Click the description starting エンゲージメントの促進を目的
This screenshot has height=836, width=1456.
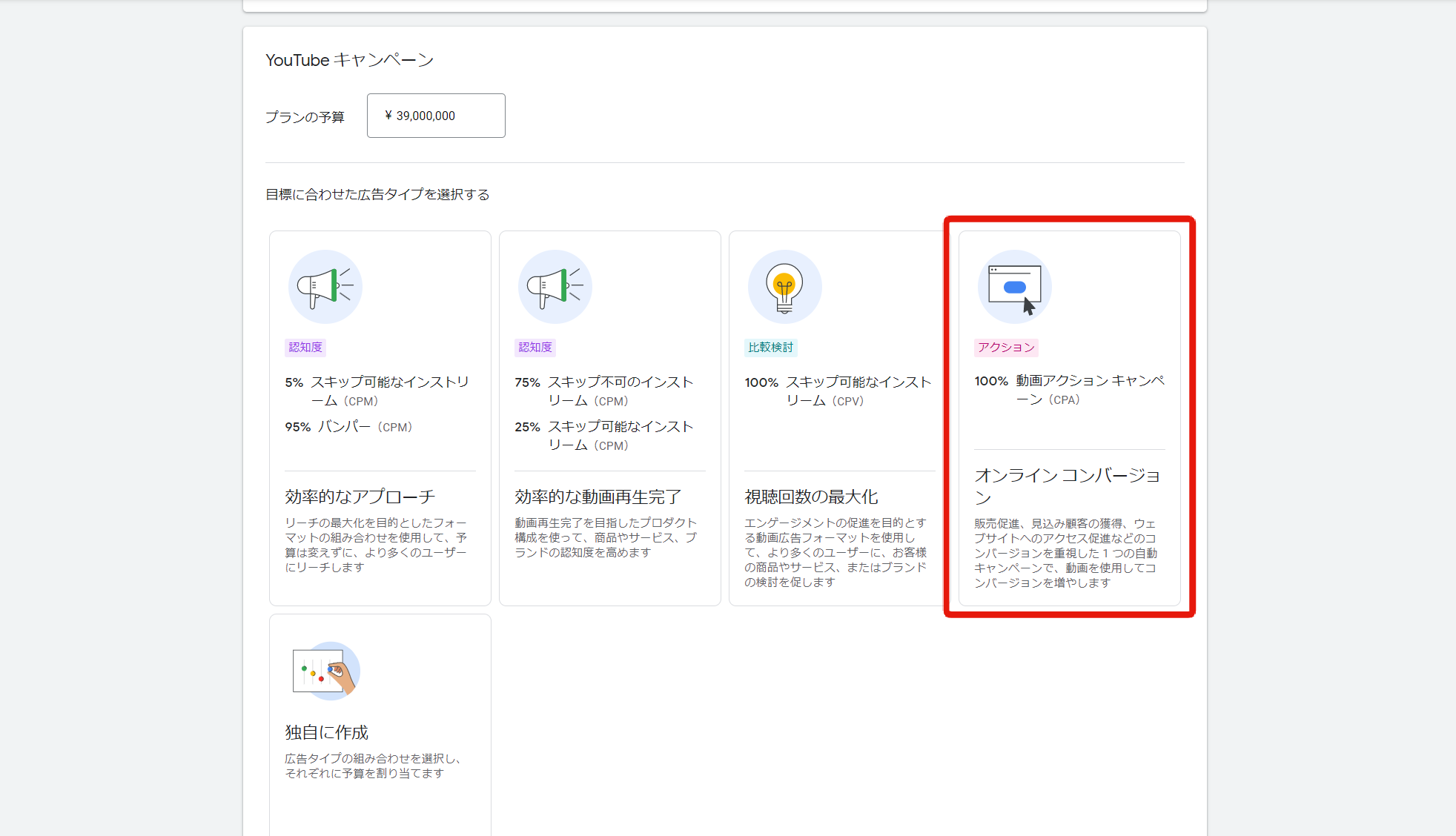coord(835,552)
